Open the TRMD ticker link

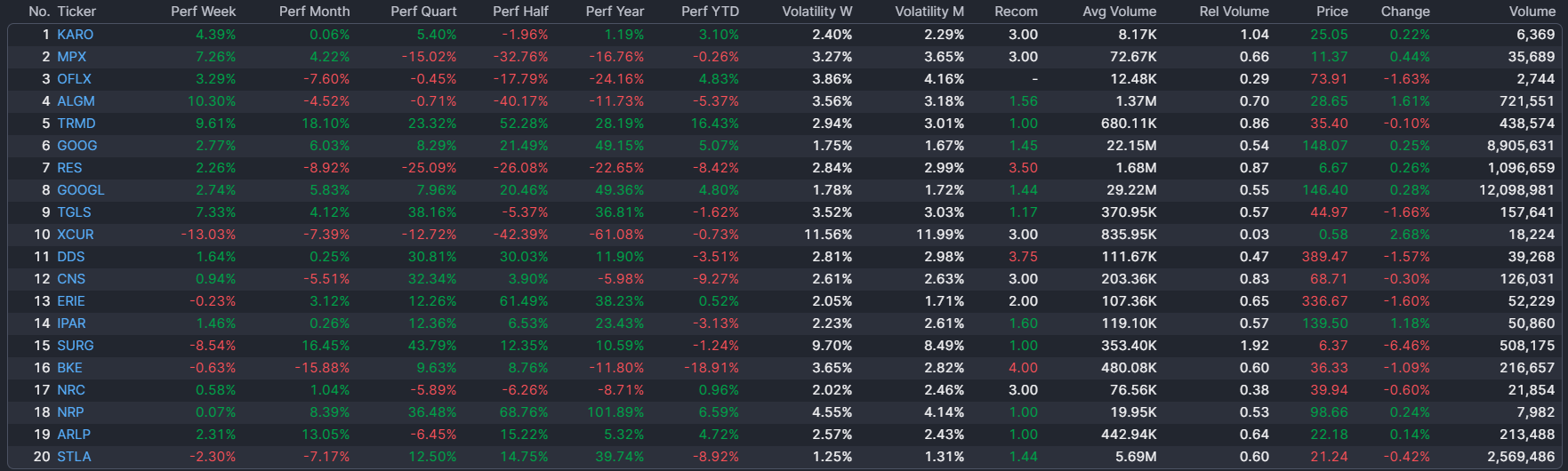(76, 124)
